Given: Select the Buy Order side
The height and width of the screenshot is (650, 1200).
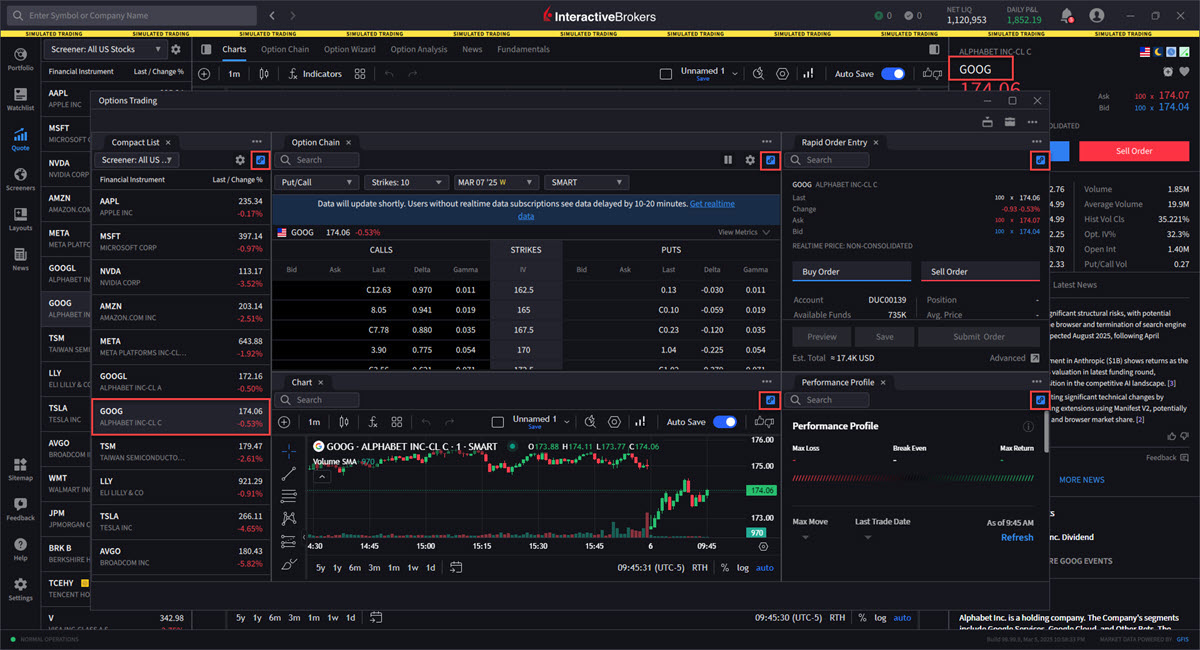Looking at the screenshot, I should tap(851, 271).
